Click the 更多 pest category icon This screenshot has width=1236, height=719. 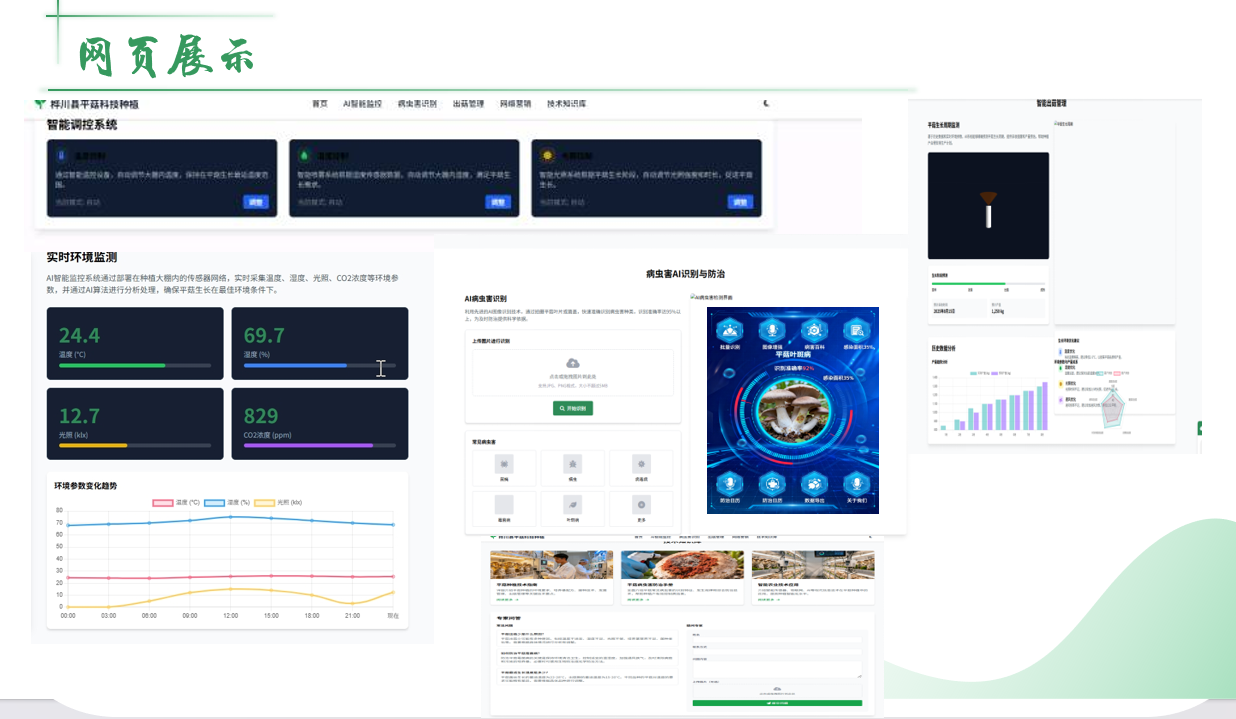pyautogui.click(x=641, y=505)
